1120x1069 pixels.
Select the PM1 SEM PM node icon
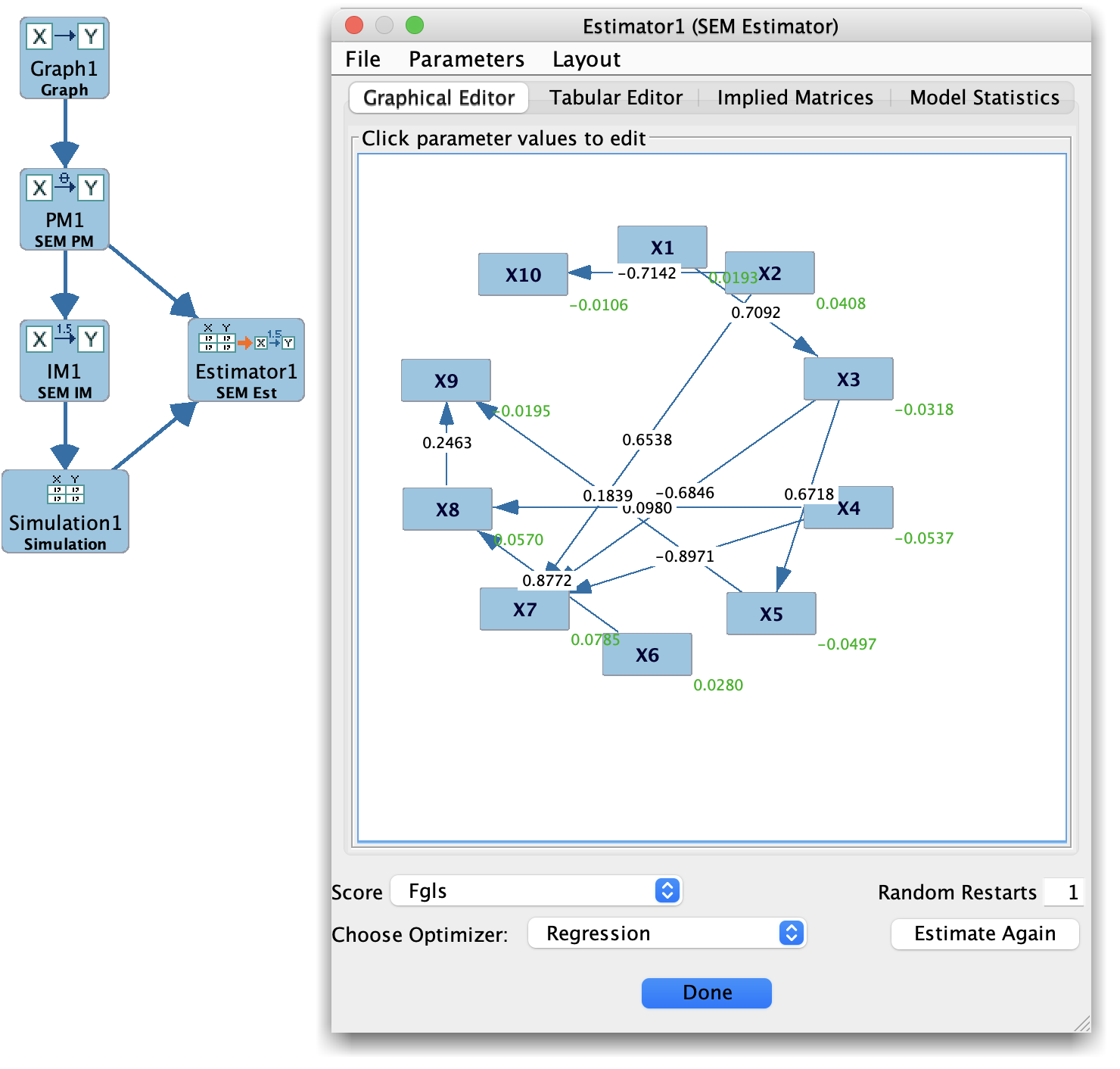point(64,210)
